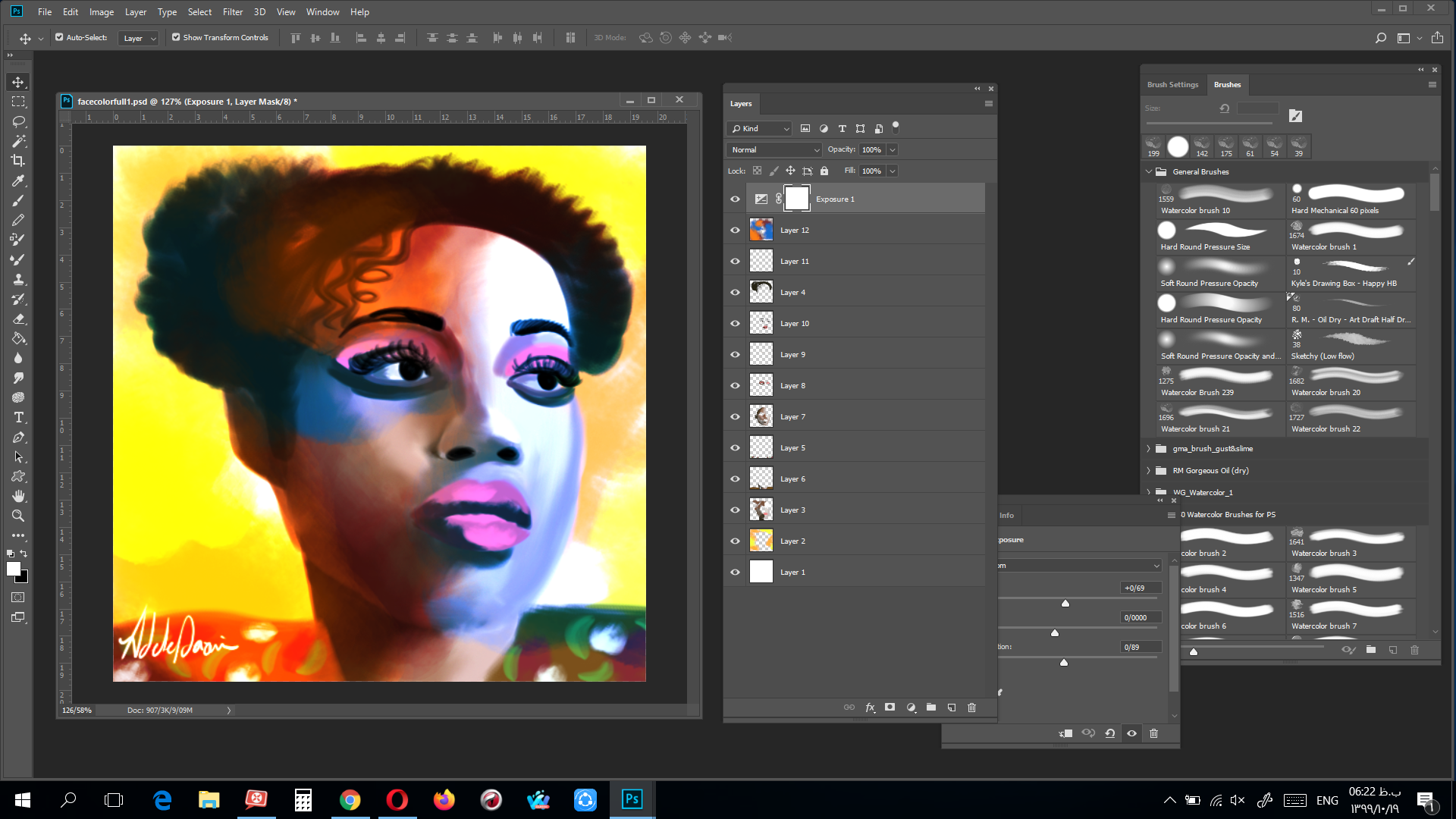Select the Crop tool
The image size is (1456, 819).
[x=18, y=161]
